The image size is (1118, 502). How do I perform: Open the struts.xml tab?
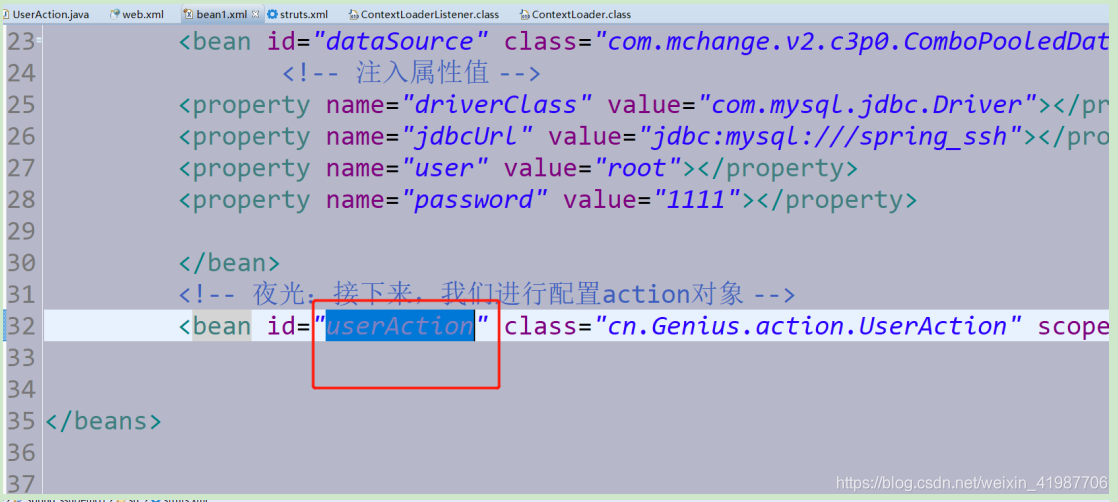pos(304,14)
